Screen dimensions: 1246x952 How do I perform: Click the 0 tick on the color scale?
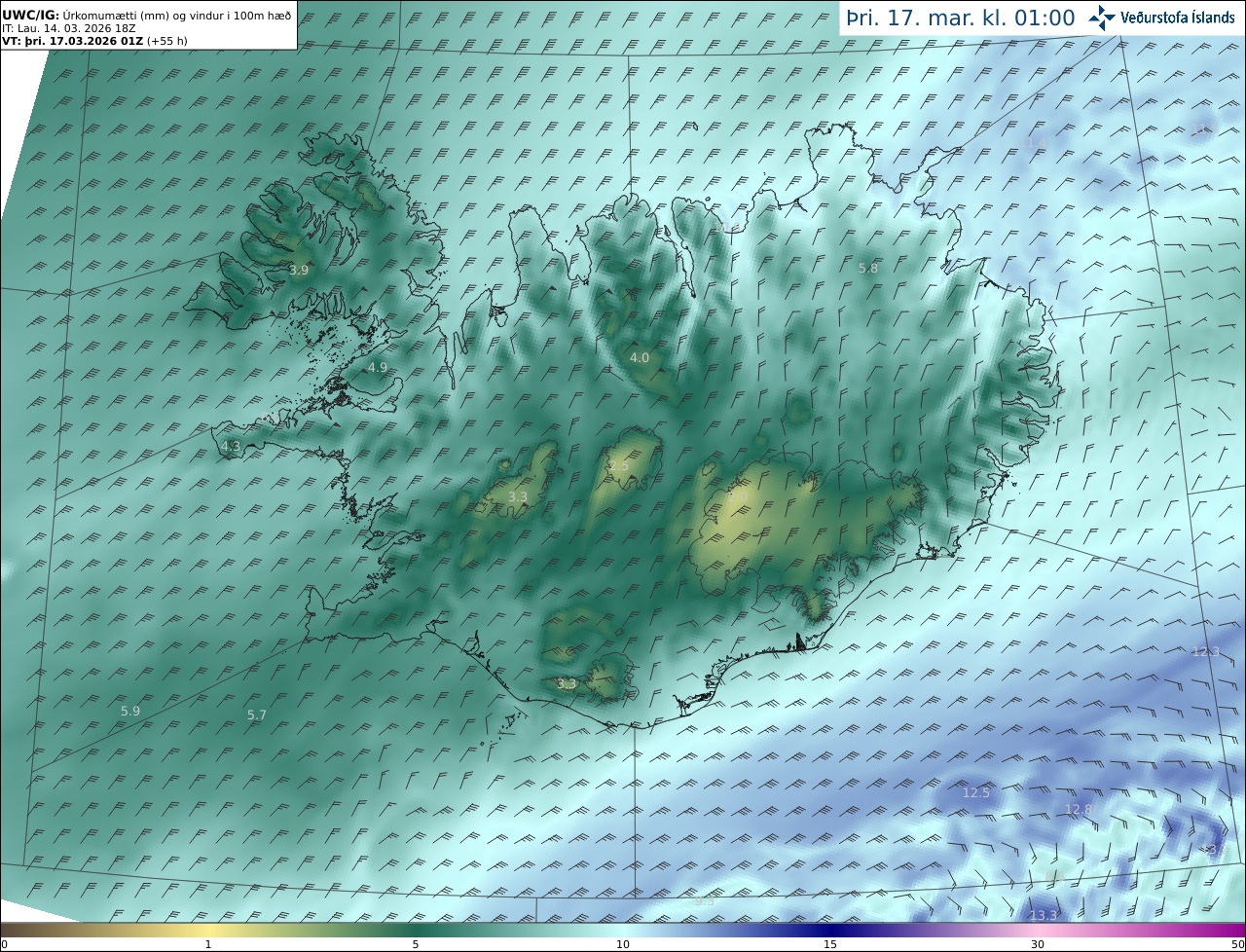click(4, 944)
